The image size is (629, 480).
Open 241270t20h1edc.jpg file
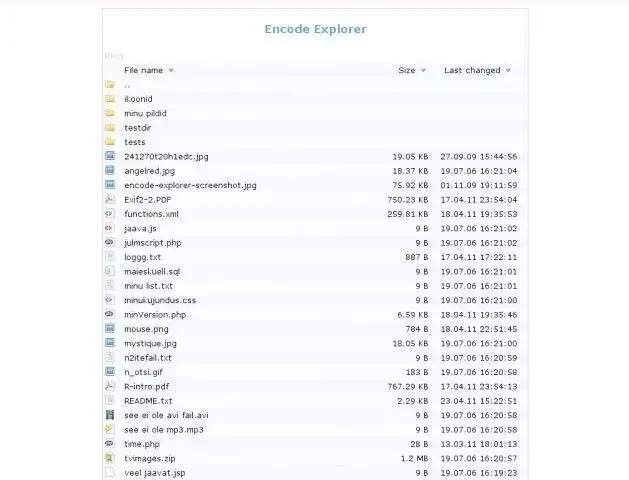(166, 156)
